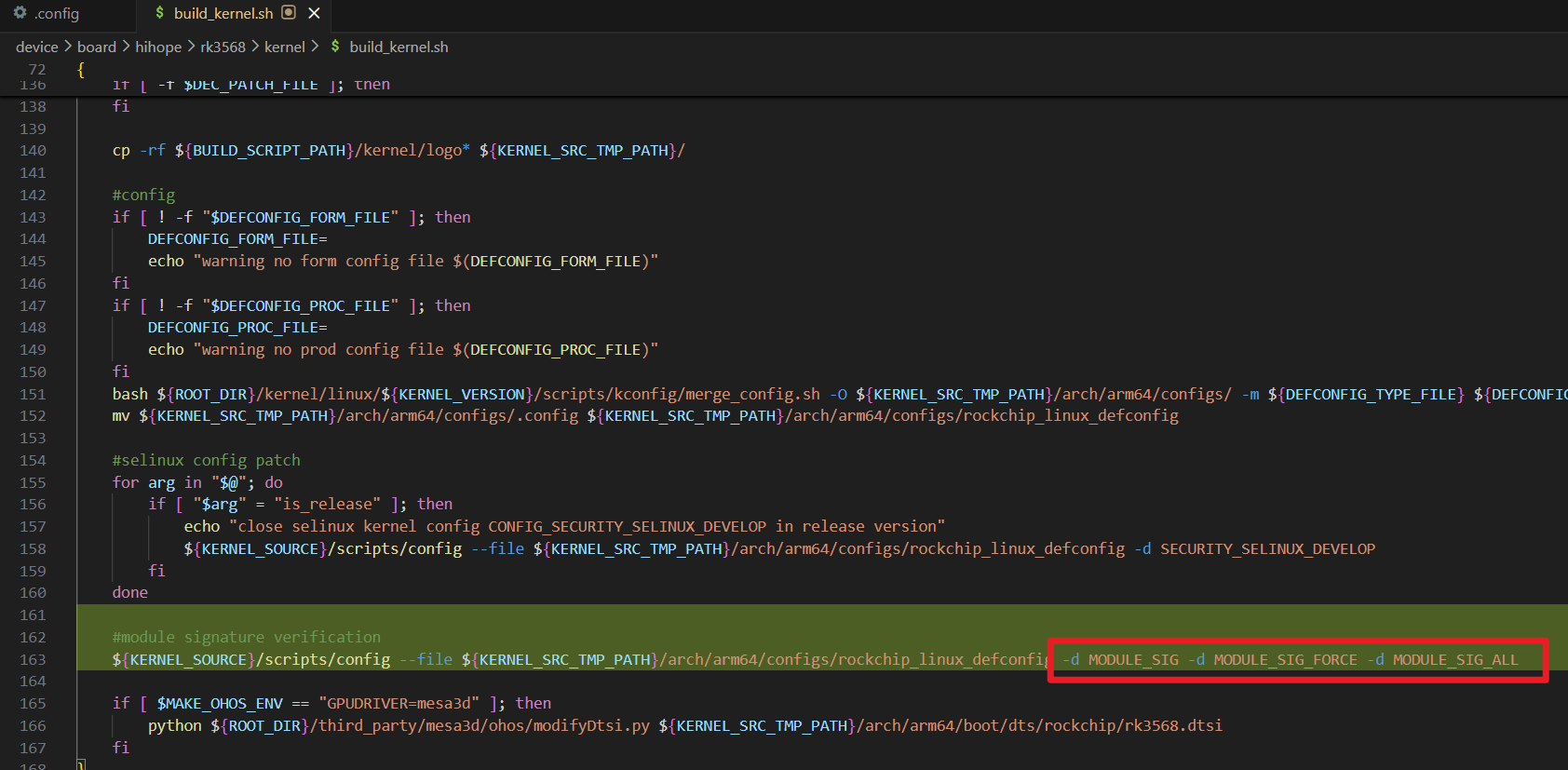Screen dimensions: 1568x770
Task: Open the 'device' breadcrumb dropdown
Action: 36,47
